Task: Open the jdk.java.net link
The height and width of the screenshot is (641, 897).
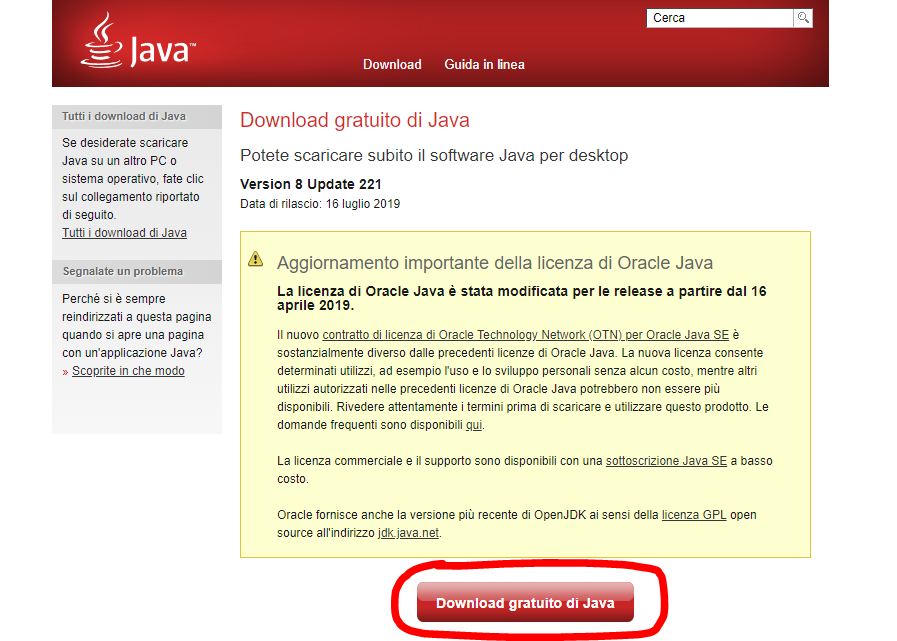Action: (408, 533)
